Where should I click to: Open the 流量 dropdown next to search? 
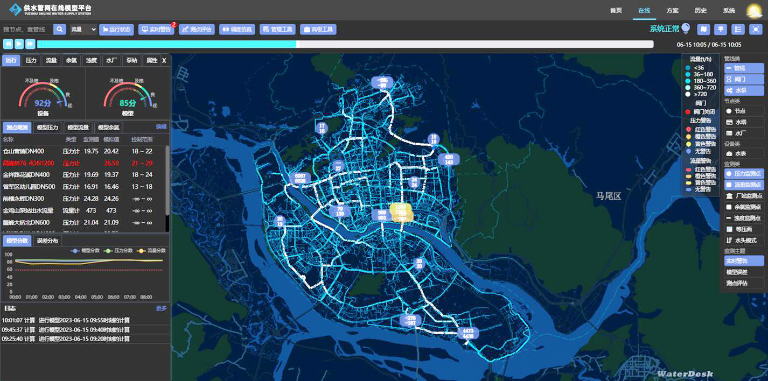pyautogui.click(x=83, y=29)
